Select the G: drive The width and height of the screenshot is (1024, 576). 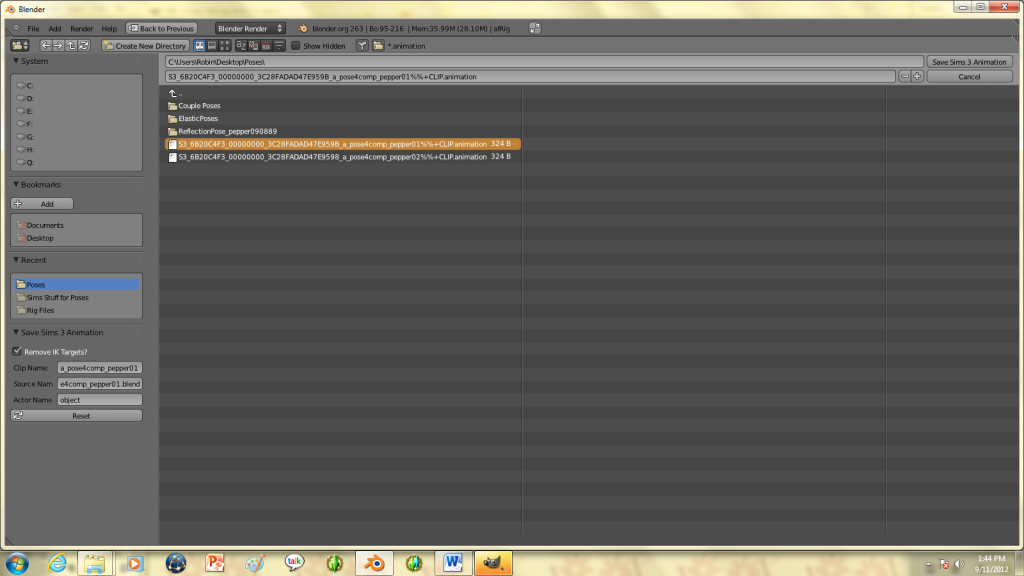76,137
